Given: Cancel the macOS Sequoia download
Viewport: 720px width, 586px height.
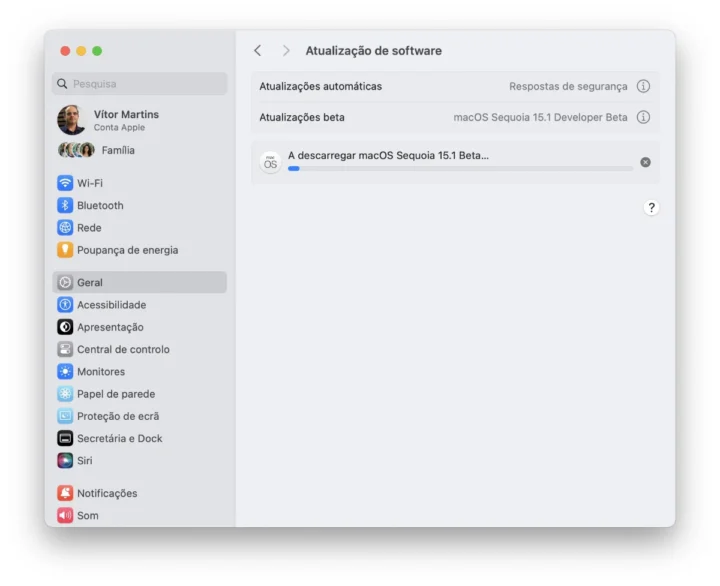Looking at the screenshot, I should (x=645, y=162).
